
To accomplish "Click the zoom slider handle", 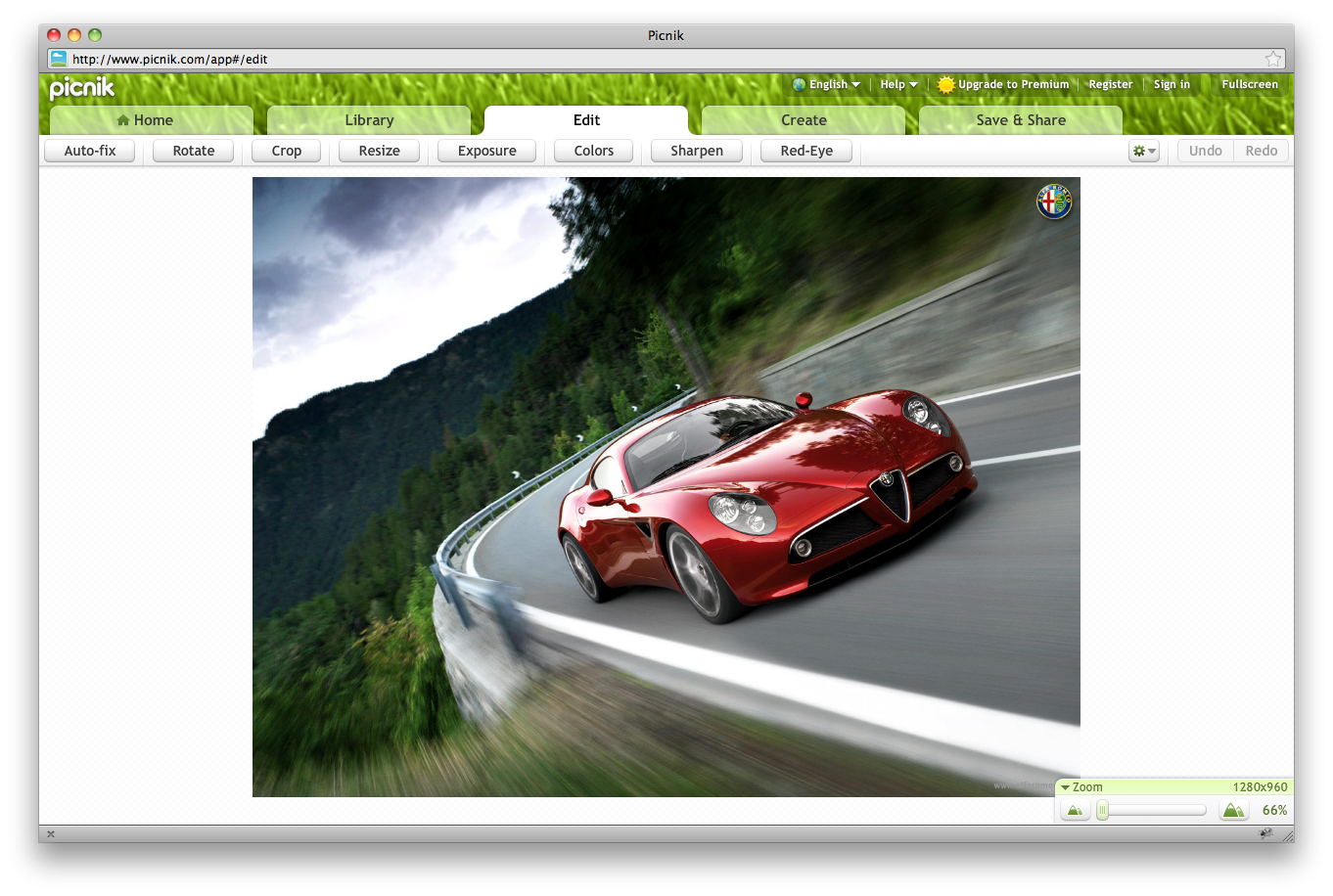I will 1103,810.
